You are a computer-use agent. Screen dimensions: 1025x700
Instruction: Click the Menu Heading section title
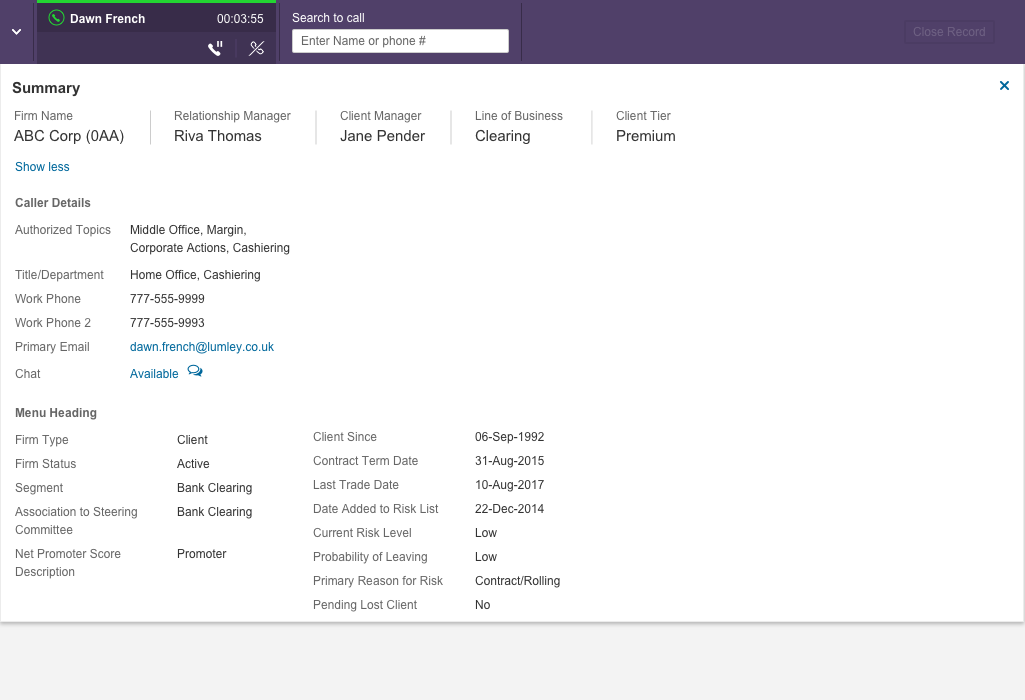(56, 413)
